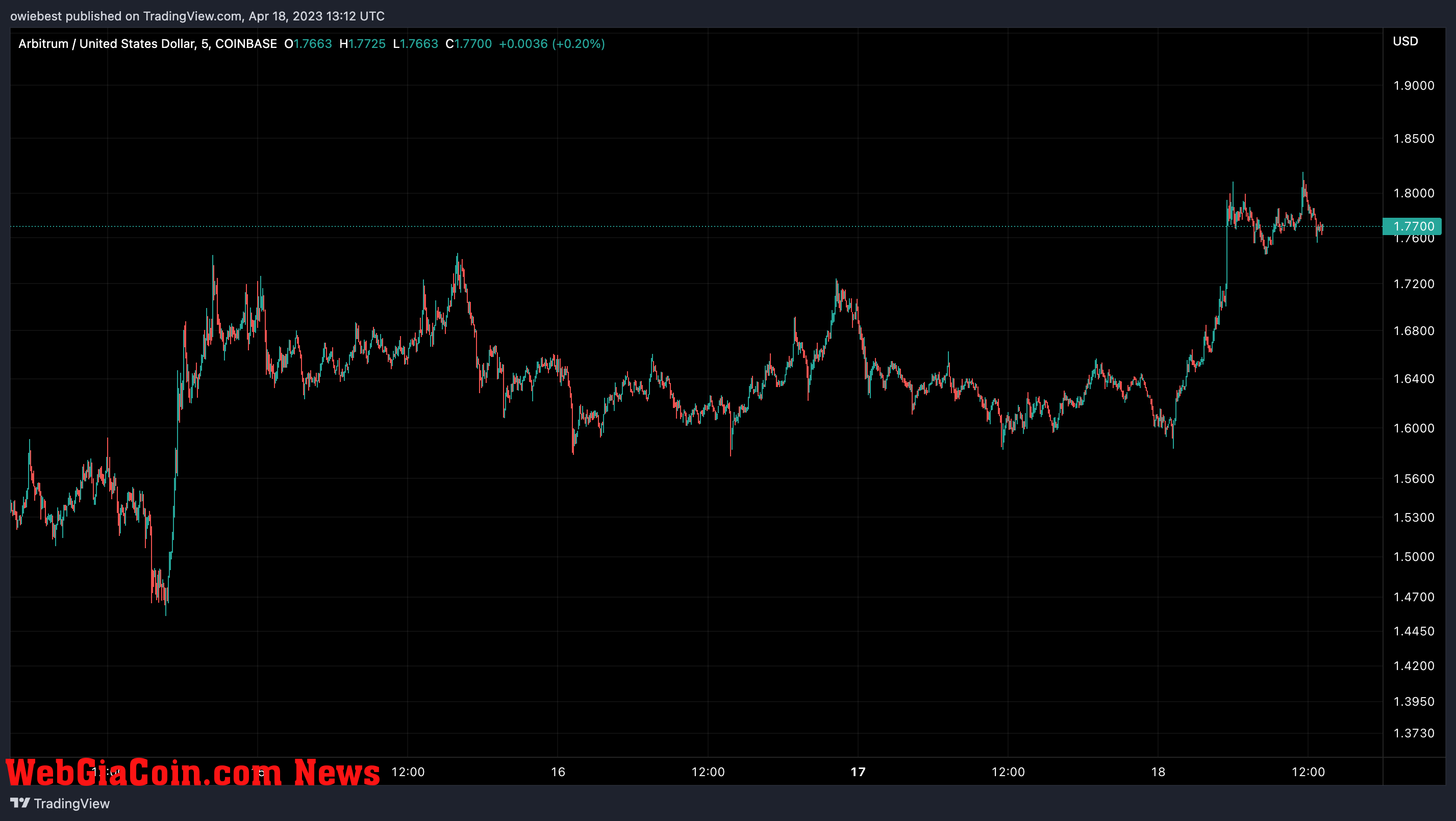
Task: Click the 1.3730 price axis label
Action: pos(1414,733)
